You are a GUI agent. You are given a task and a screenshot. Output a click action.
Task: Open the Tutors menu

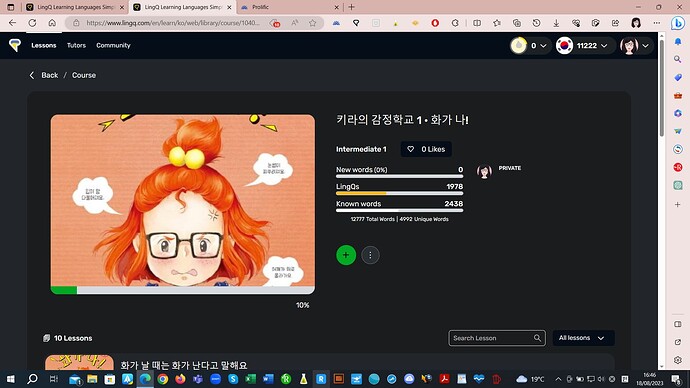76,45
